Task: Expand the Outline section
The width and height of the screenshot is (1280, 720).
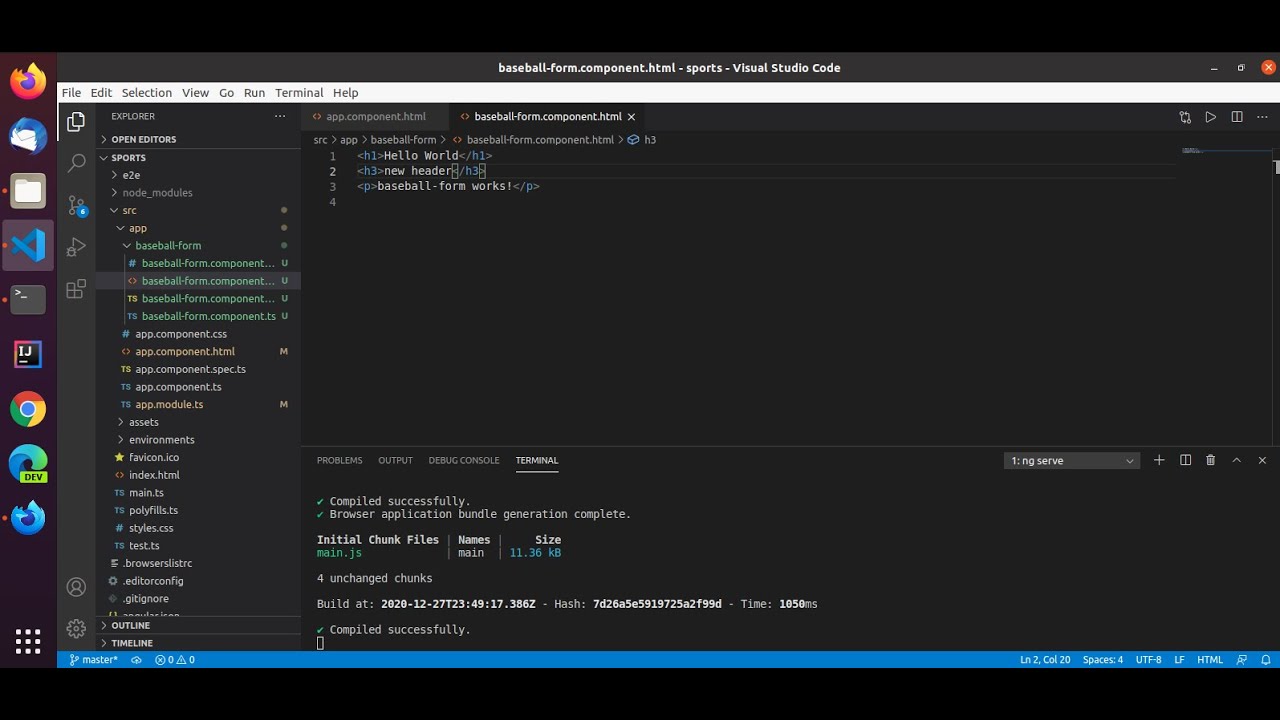Action: click(198, 626)
